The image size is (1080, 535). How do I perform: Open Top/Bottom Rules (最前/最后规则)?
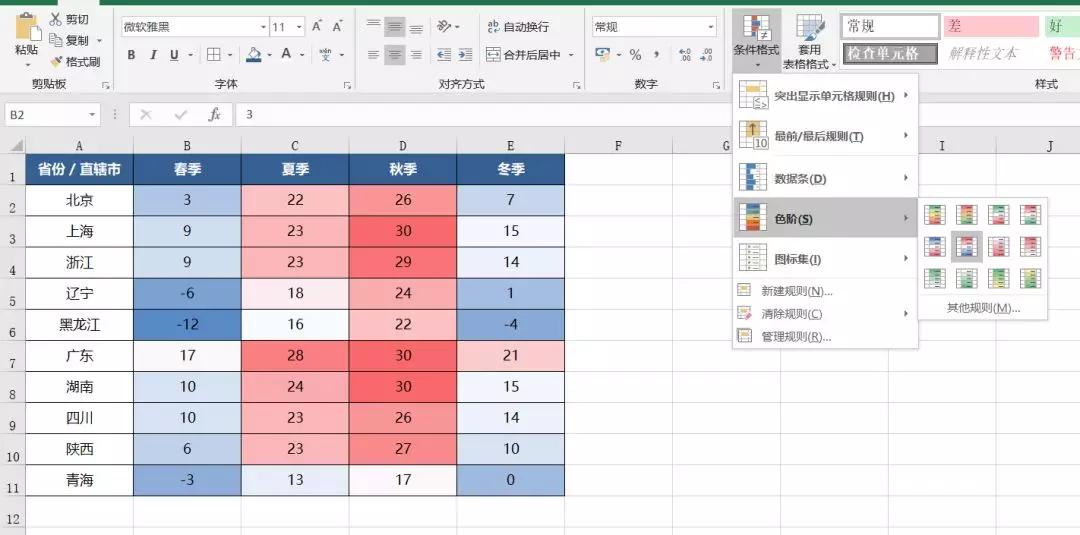pyautogui.click(x=824, y=136)
